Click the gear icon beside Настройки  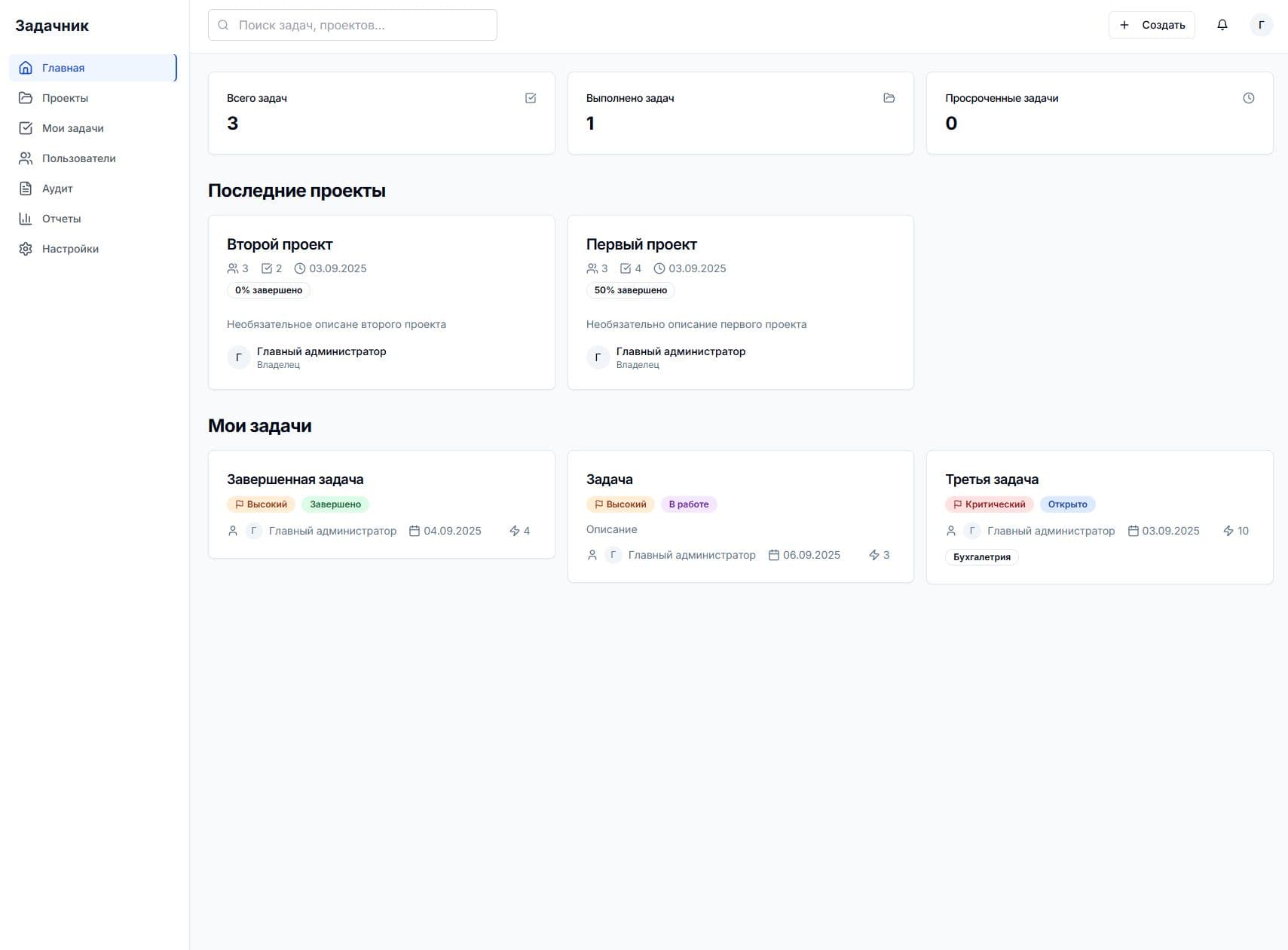pyautogui.click(x=26, y=249)
